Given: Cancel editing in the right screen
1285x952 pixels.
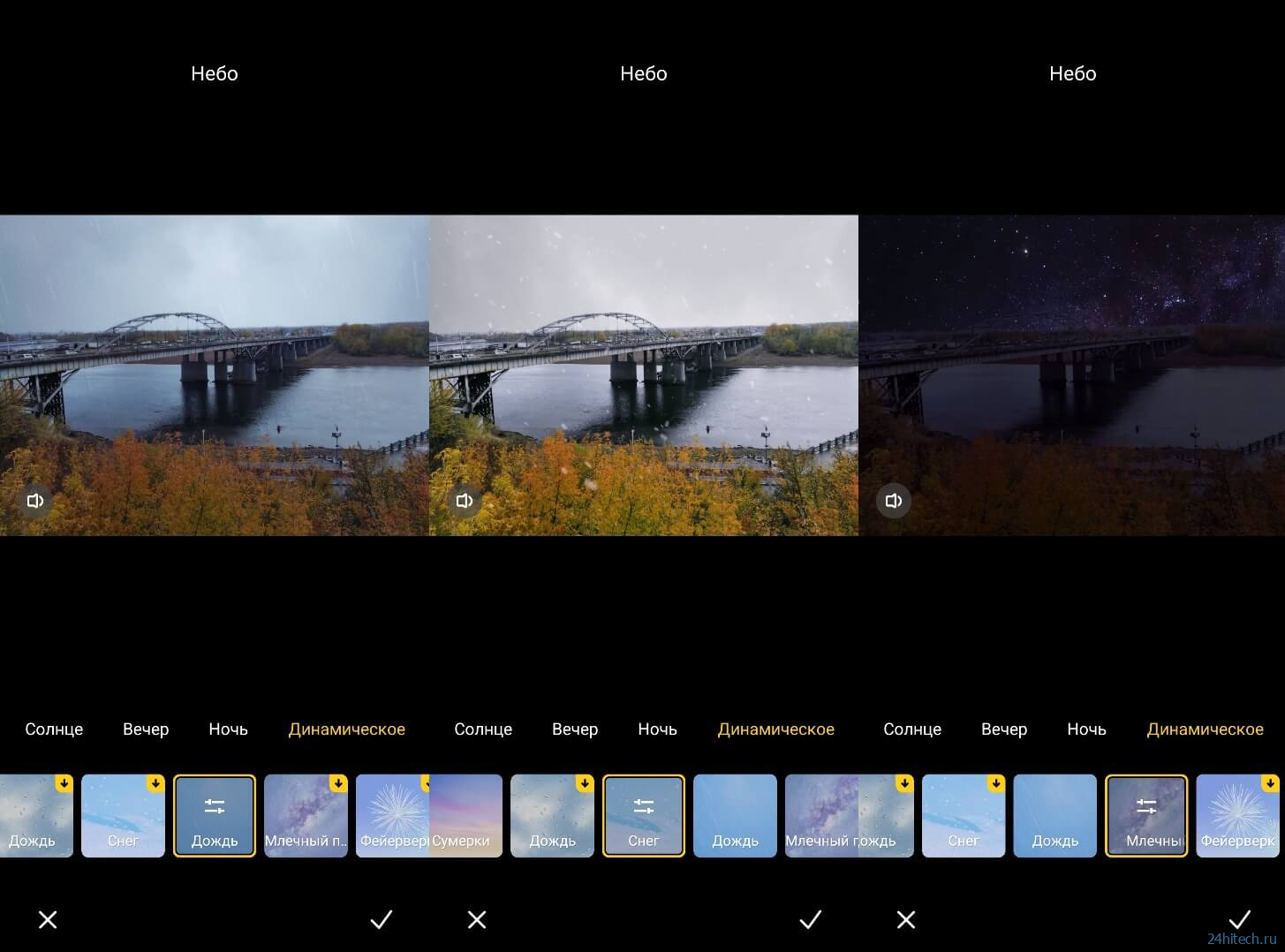Looking at the screenshot, I should 906,919.
